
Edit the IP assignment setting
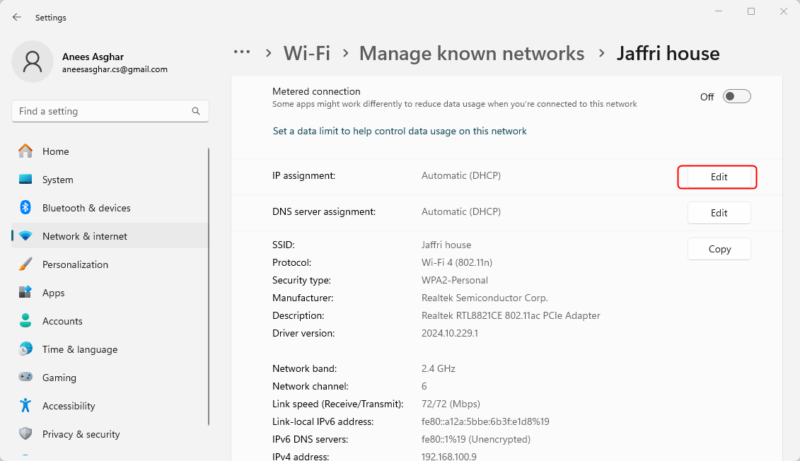click(718, 177)
